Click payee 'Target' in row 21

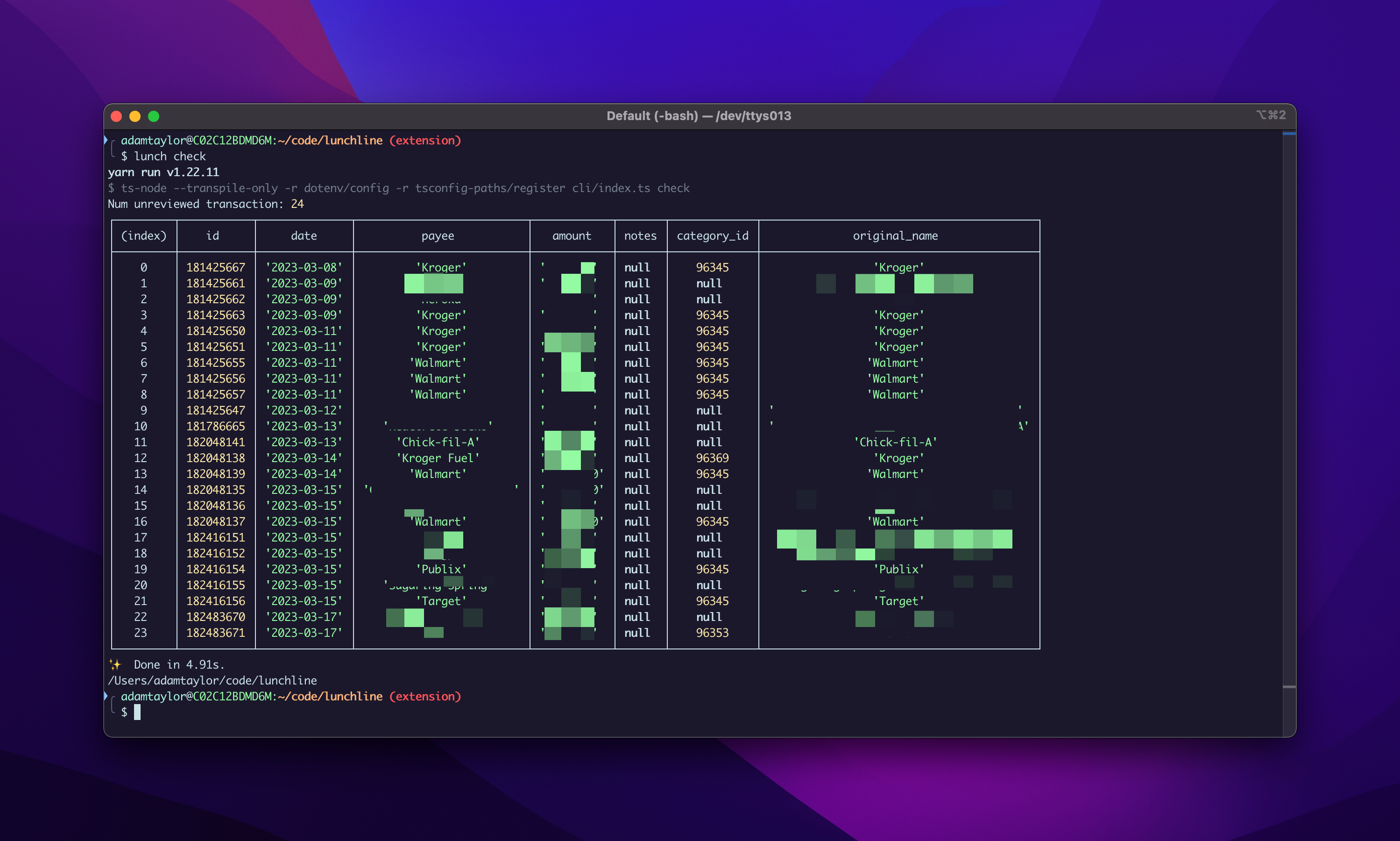[x=441, y=601]
